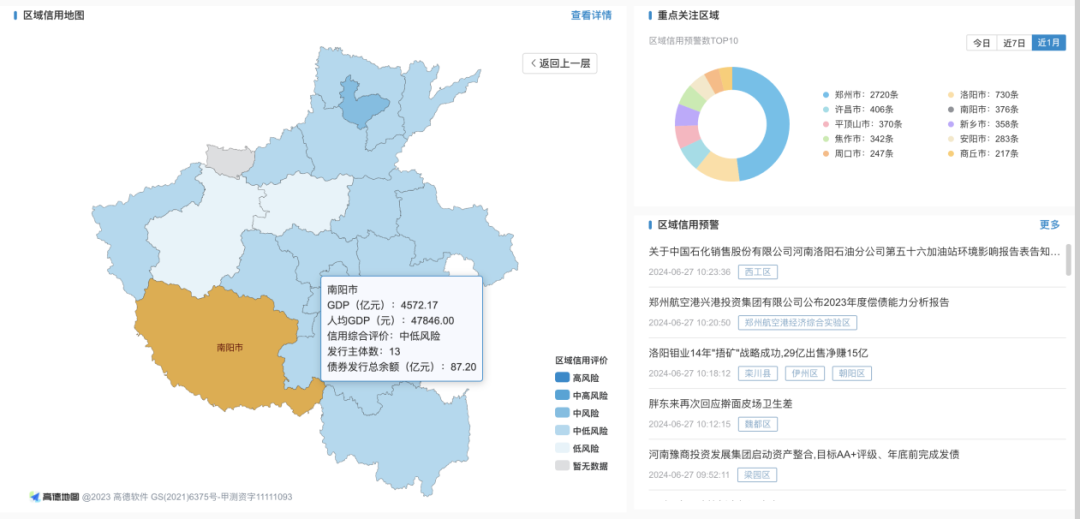
Task: Switch to the 今日 tab
Action: (x=982, y=43)
